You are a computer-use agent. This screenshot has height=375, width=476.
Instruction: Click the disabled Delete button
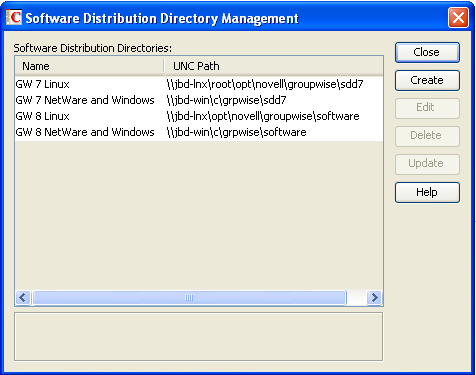tap(427, 136)
